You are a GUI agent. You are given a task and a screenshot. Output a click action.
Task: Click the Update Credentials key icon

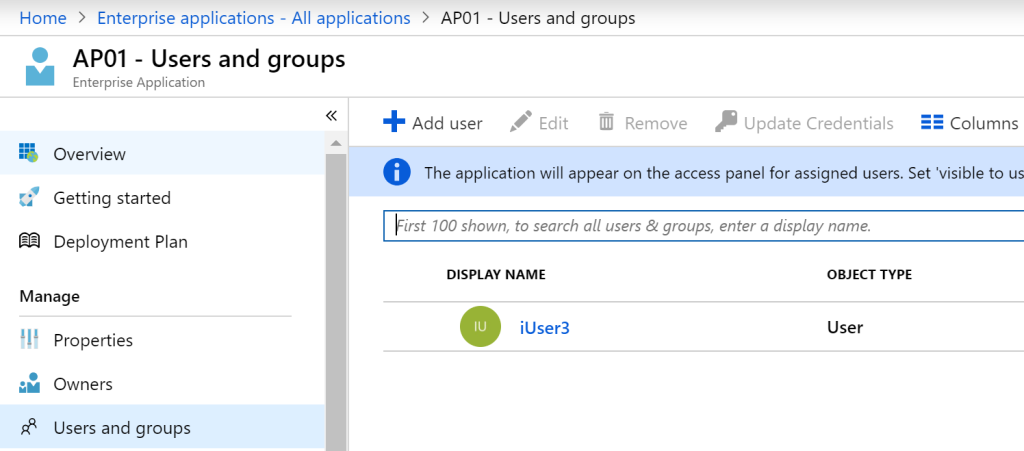click(726, 121)
